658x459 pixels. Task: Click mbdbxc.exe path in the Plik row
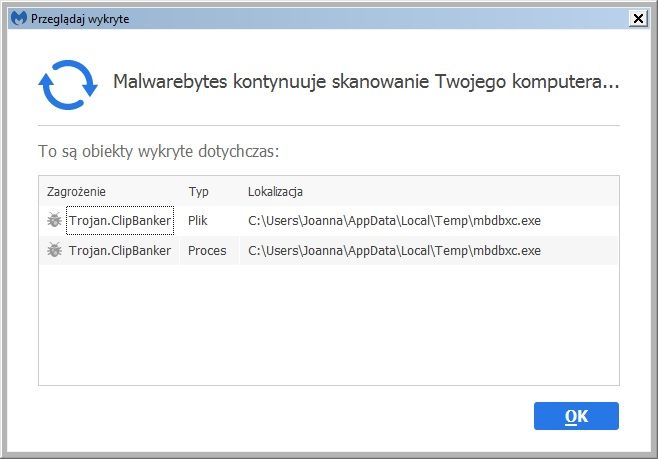(394, 220)
